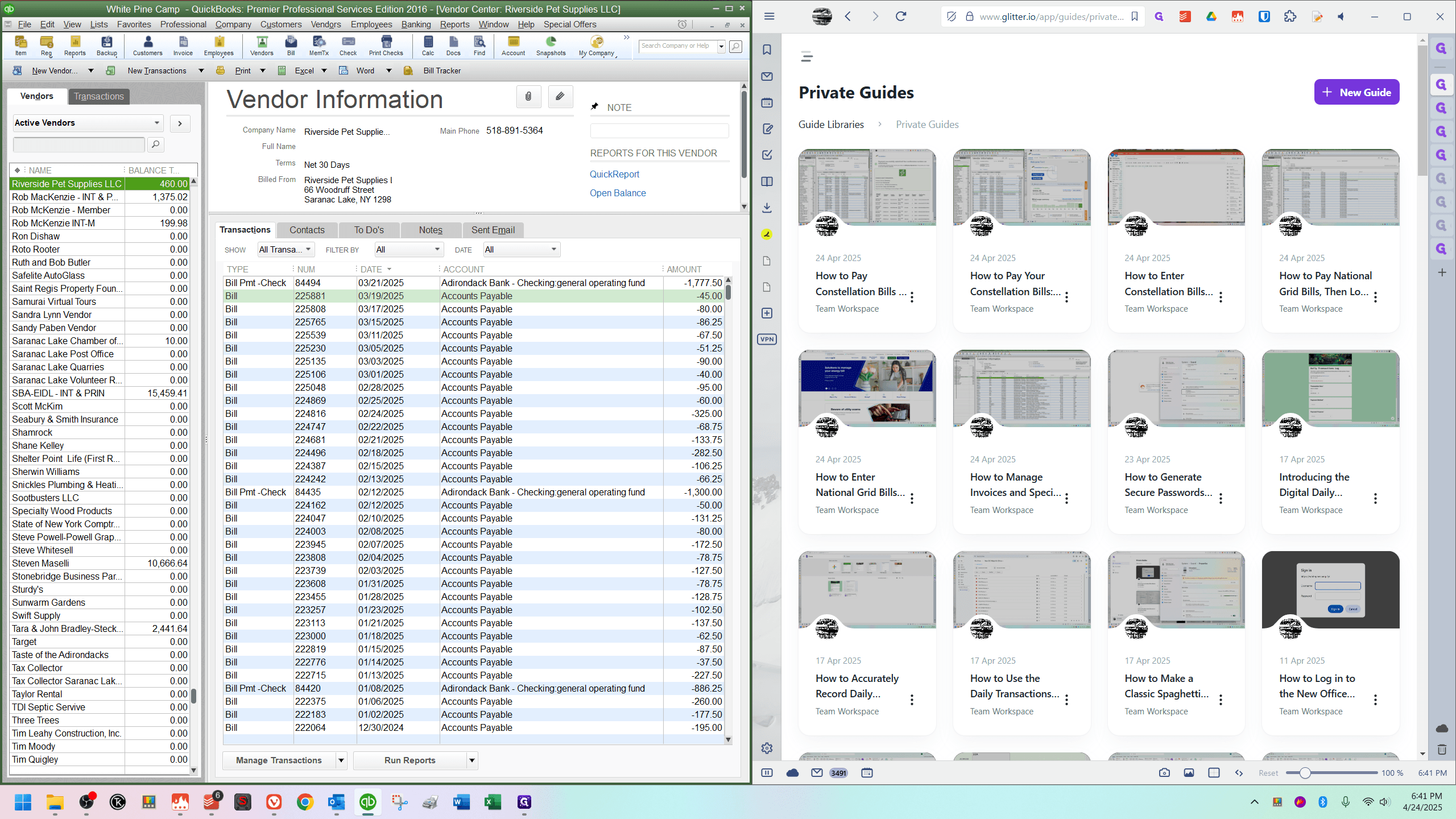Open the Item icon in QuickBooks toolbar
Screen dimensions: 1456x819
coord(20,45)
